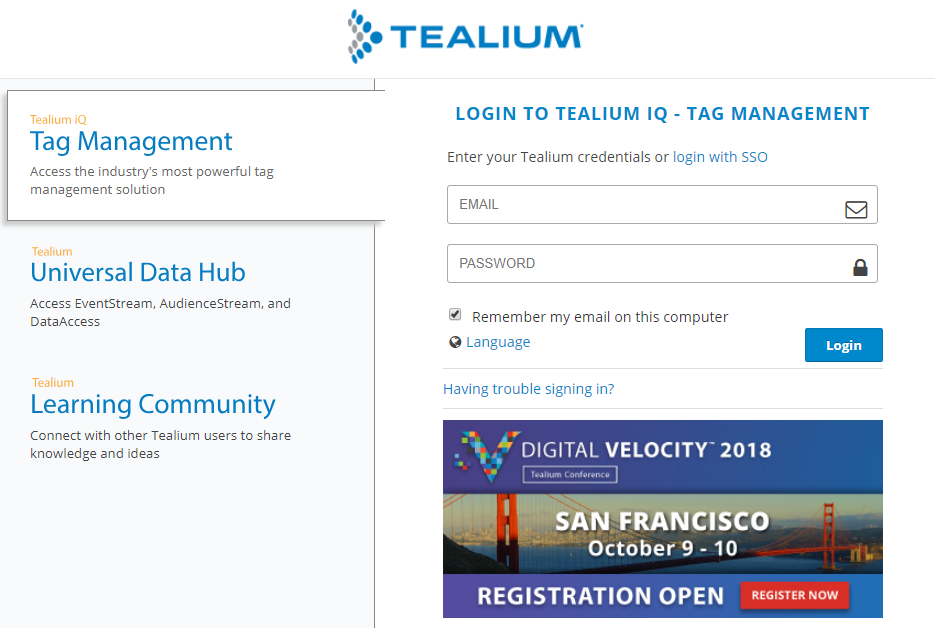Click the padlock icon in password field
935x628 pixels.
[860, 267]
